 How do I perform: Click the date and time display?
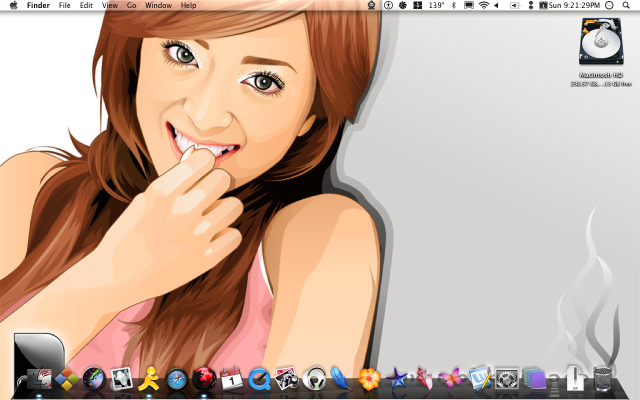[575, 6]
